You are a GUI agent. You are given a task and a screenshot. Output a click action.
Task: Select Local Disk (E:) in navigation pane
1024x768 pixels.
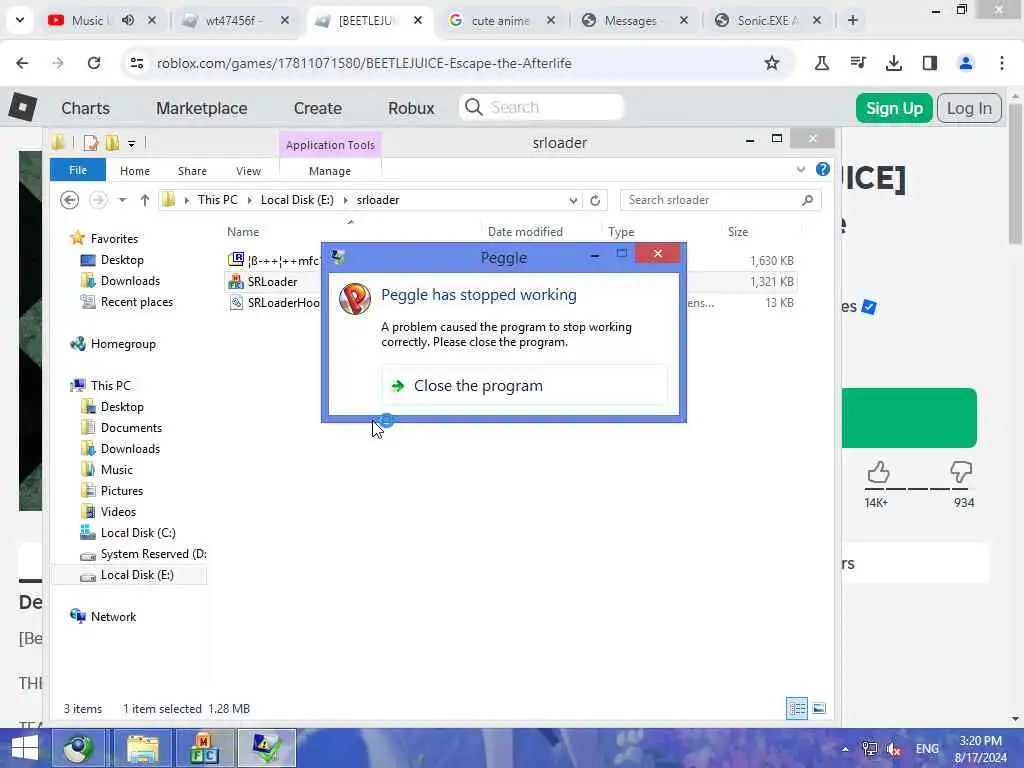[137, 575]
